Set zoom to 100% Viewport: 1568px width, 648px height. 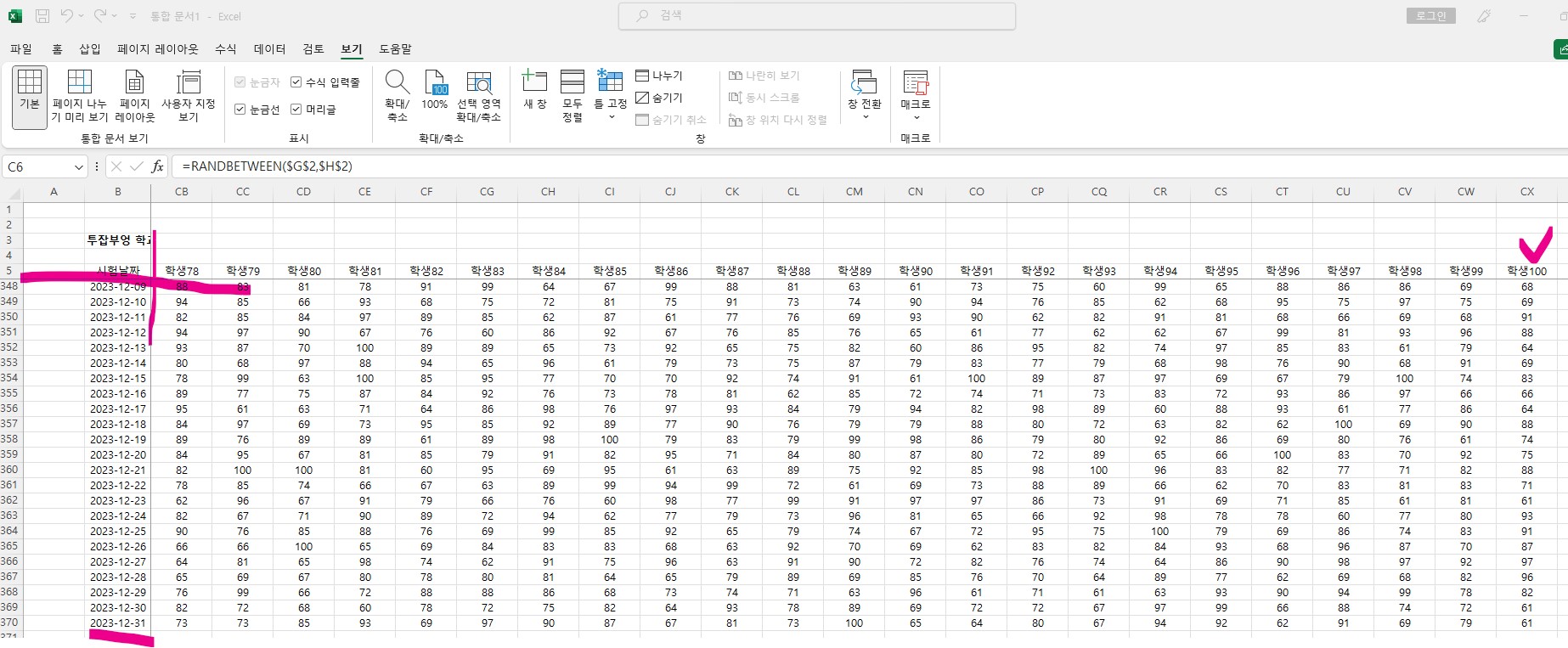point(435,91)
